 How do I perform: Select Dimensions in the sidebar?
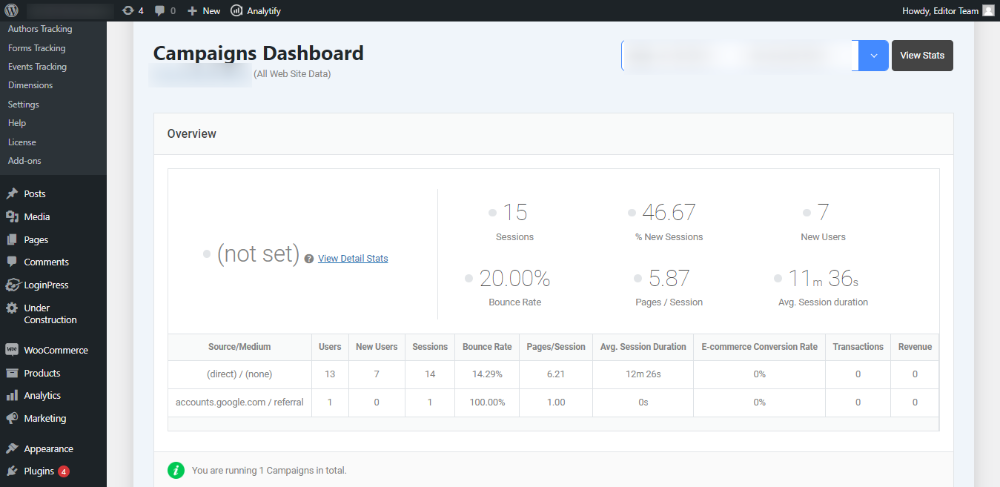pos(30,85)
